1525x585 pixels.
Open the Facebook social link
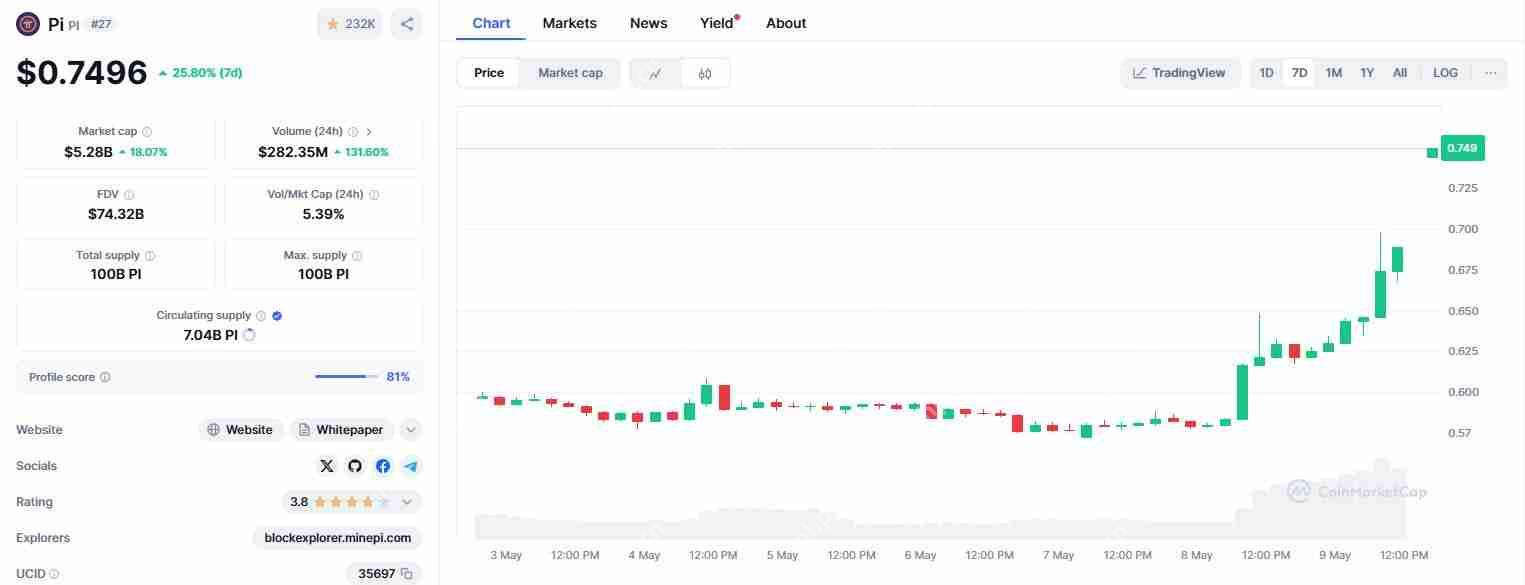[383, 466]
